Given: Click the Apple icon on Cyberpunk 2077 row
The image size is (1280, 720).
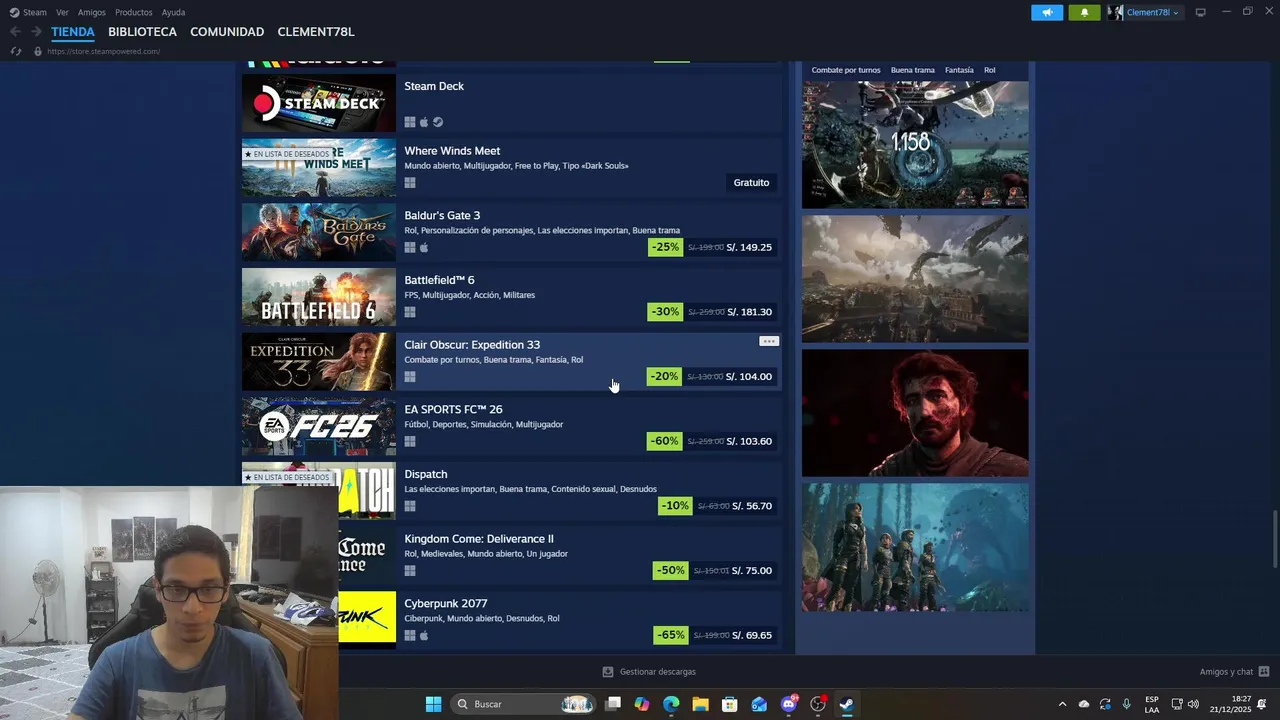Looking at the screenshot, I should click(x=424, y=636).
